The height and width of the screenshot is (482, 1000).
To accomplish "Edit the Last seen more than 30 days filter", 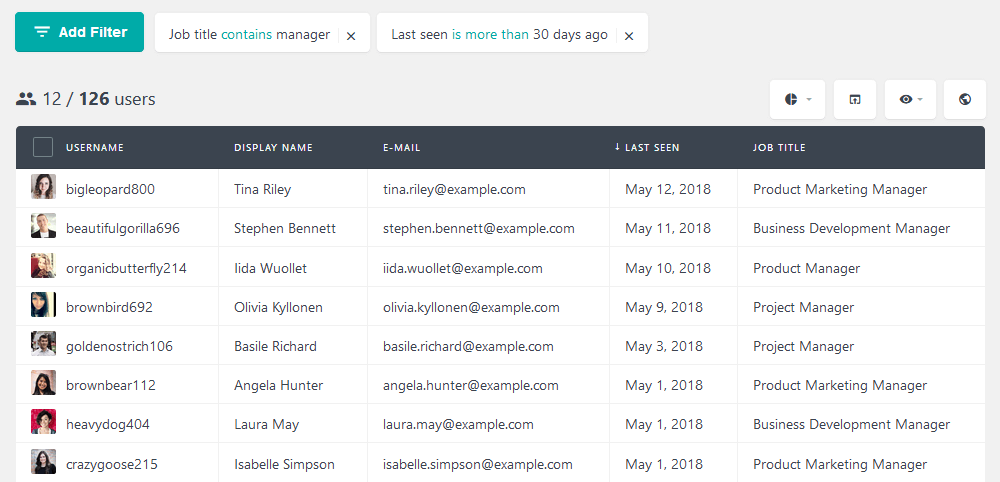I will 499,34.
